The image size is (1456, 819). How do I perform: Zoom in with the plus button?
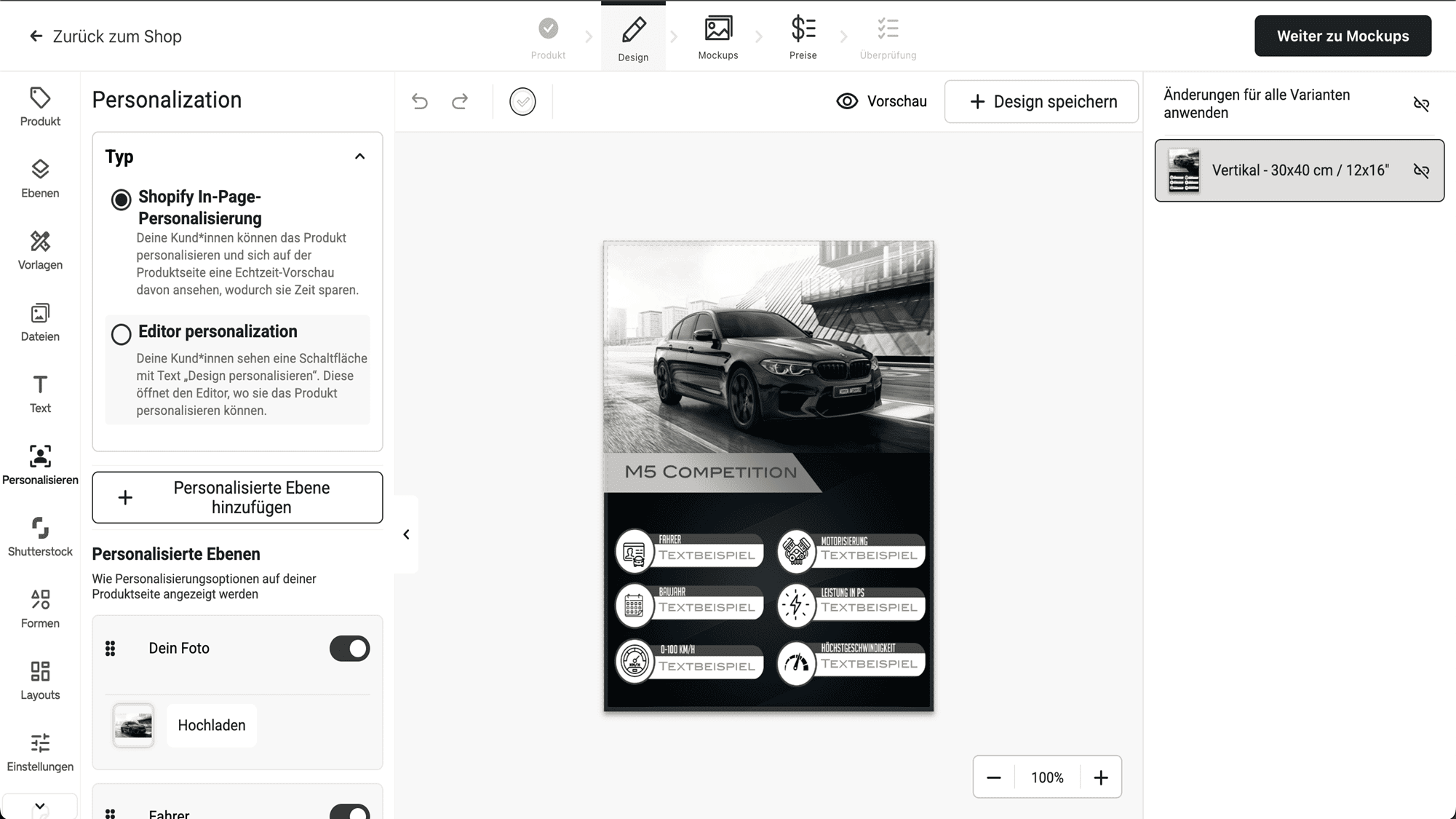coord(1101,778)
